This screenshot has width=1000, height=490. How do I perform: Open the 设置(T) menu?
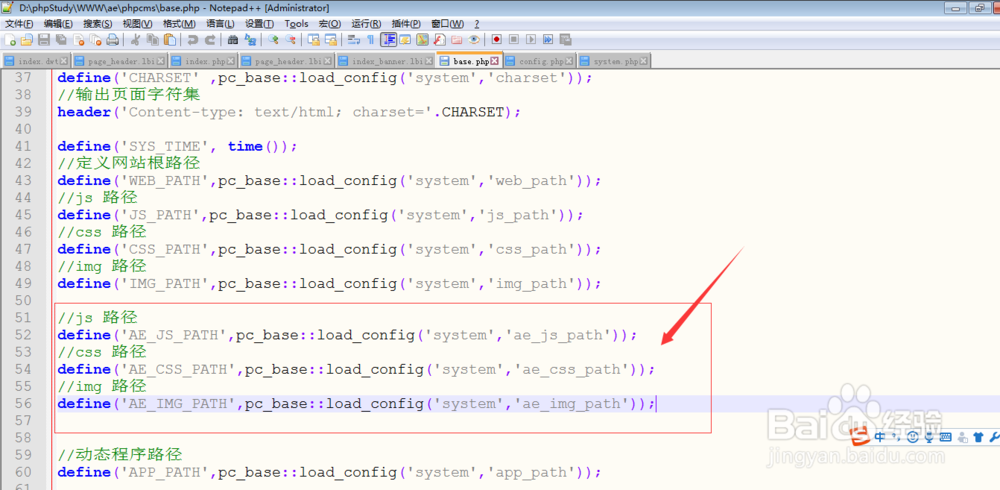(x=260, y=24)
